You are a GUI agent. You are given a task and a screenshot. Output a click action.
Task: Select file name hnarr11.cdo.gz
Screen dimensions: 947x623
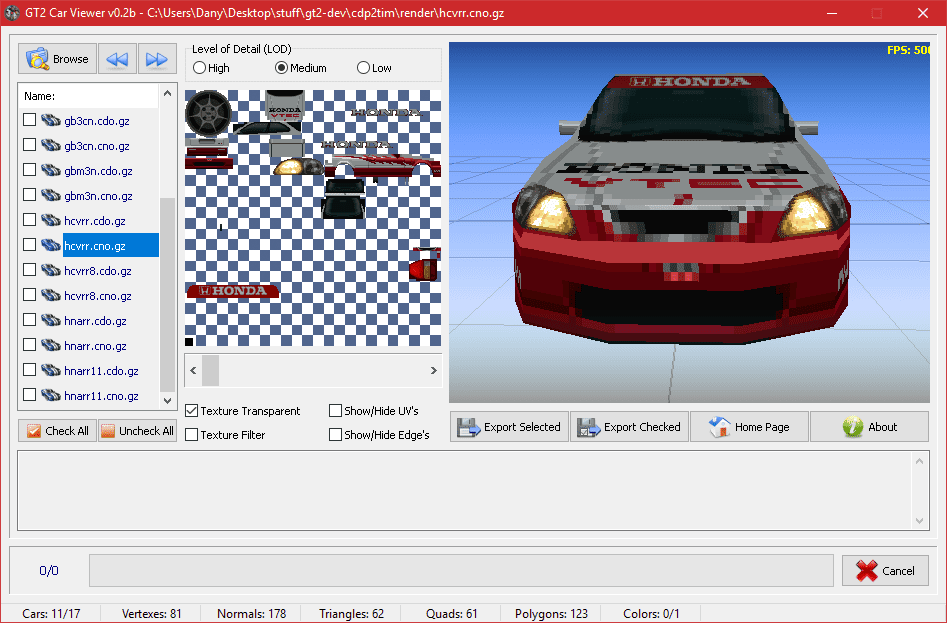(x=101, y=371)
